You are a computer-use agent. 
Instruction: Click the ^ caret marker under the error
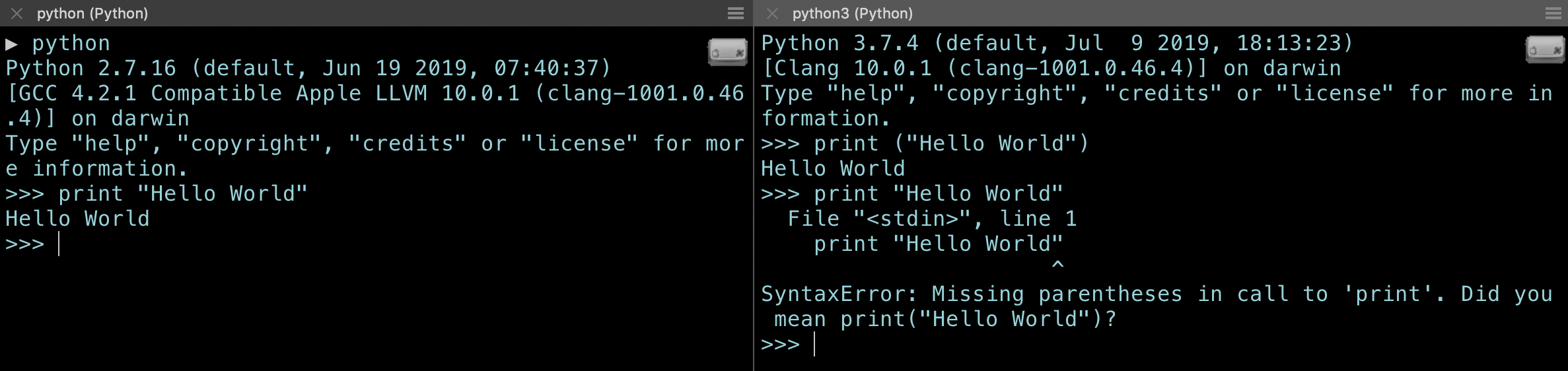coord(1057,265)
